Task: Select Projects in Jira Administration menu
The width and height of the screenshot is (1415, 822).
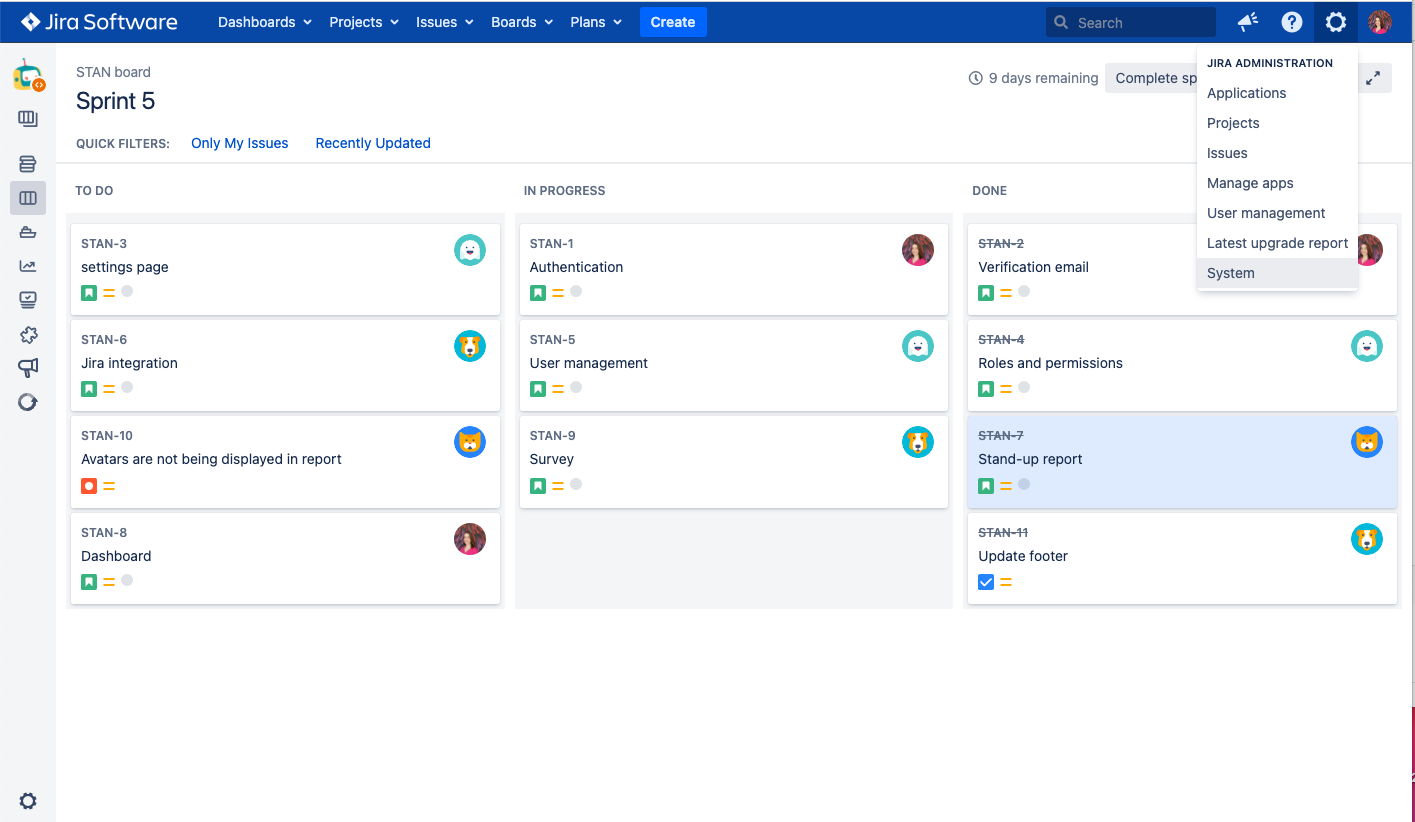Action: click(x=1277, y=123)
